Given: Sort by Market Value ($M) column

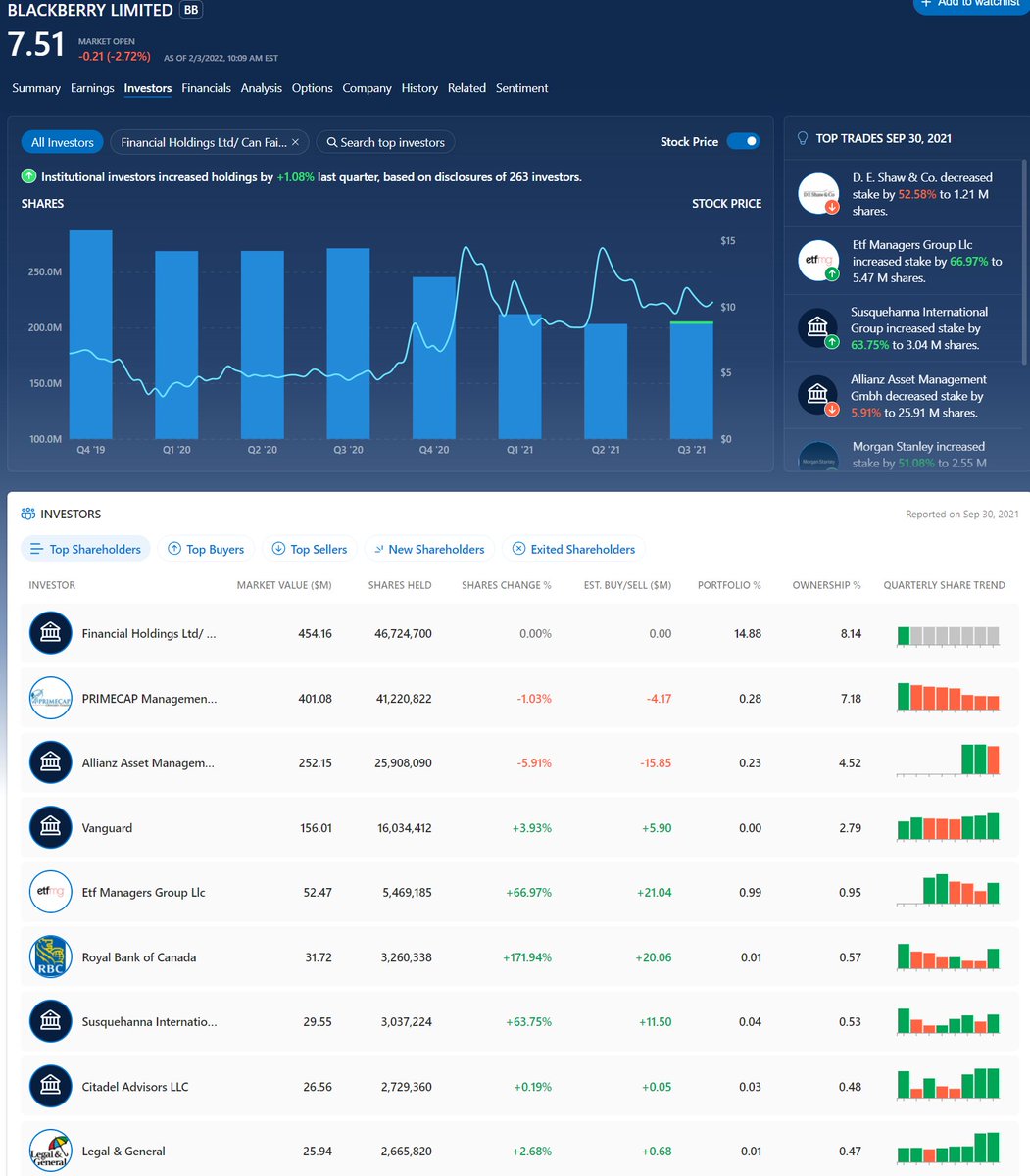Looking at the screenshot, I should [284, 585].
